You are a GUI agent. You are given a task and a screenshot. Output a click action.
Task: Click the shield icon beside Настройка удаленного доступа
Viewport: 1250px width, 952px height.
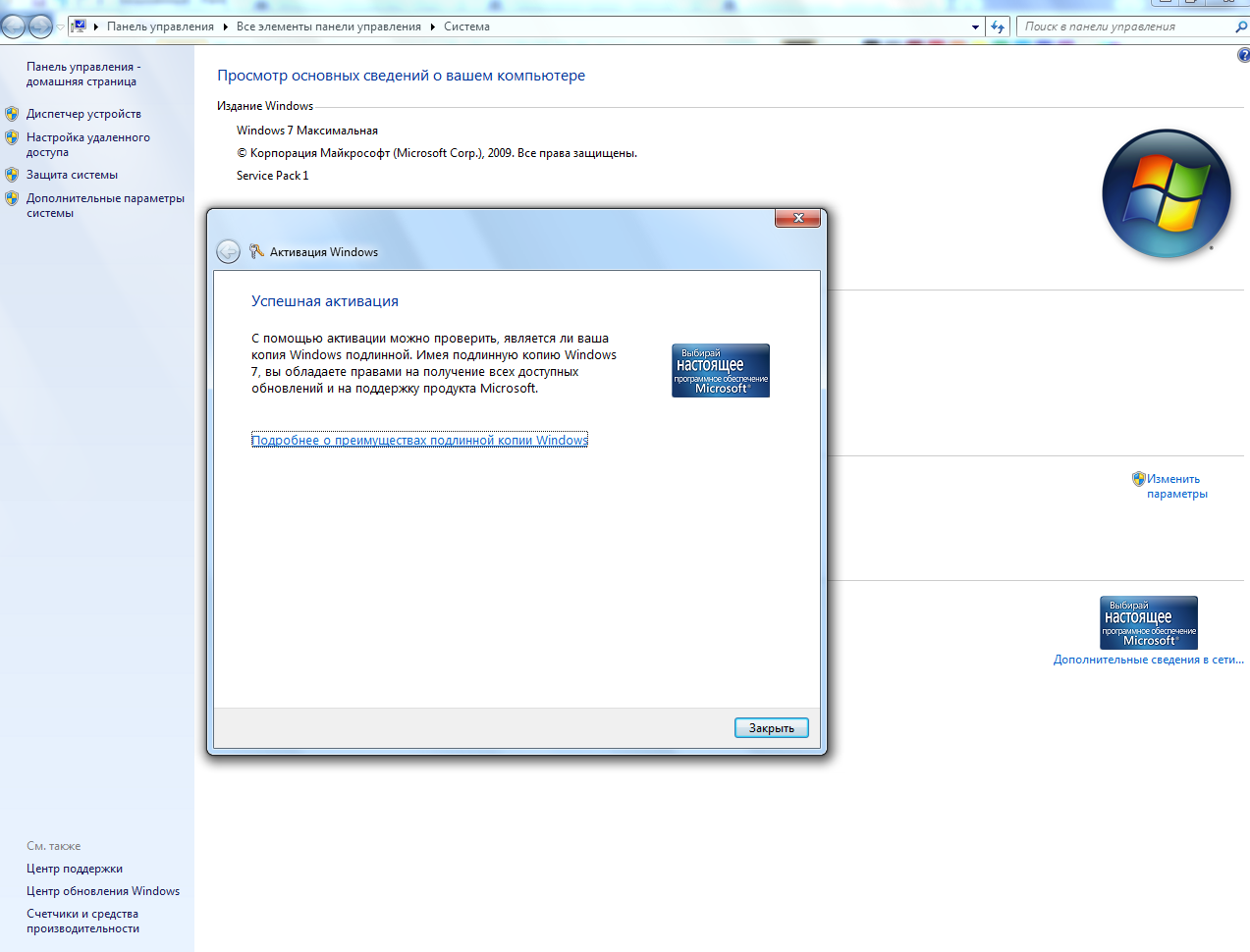tap(12, 137)
